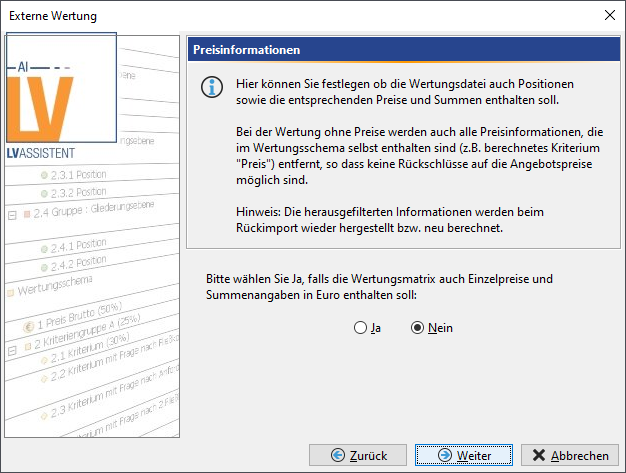
Task: Close the Externe Wertung dialog
Action: point(610,15)
